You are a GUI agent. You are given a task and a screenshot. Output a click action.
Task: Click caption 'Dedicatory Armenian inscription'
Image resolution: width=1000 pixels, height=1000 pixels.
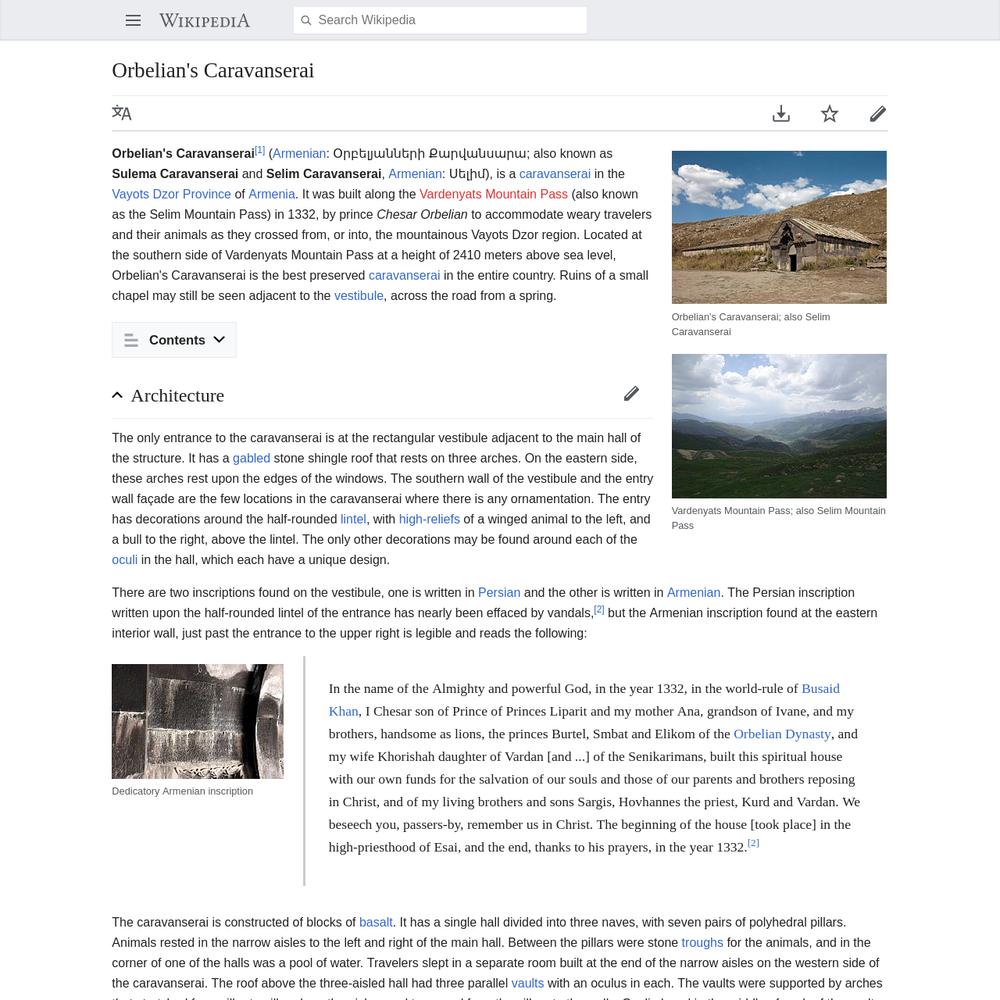(x=182, y=791)
